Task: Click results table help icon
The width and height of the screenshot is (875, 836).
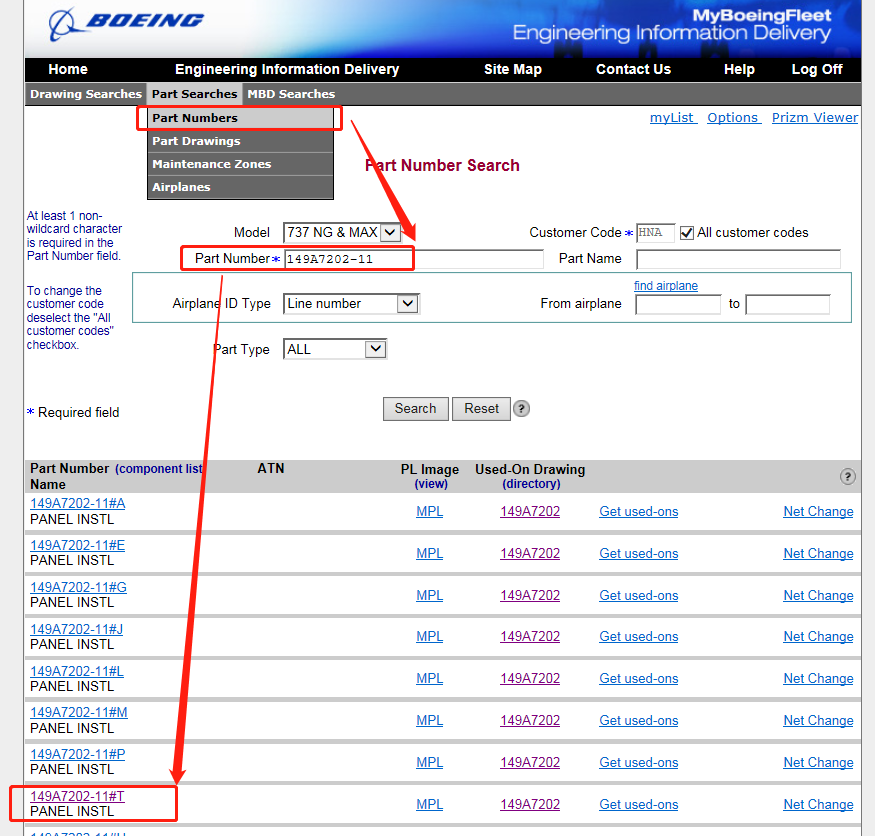Action: [848, 477]
